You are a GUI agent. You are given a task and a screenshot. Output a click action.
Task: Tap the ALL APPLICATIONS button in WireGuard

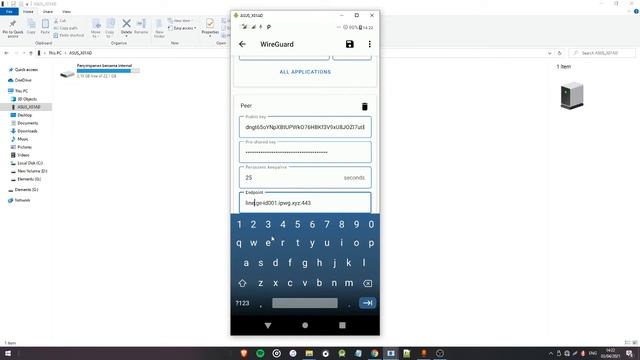coord(305,72)
